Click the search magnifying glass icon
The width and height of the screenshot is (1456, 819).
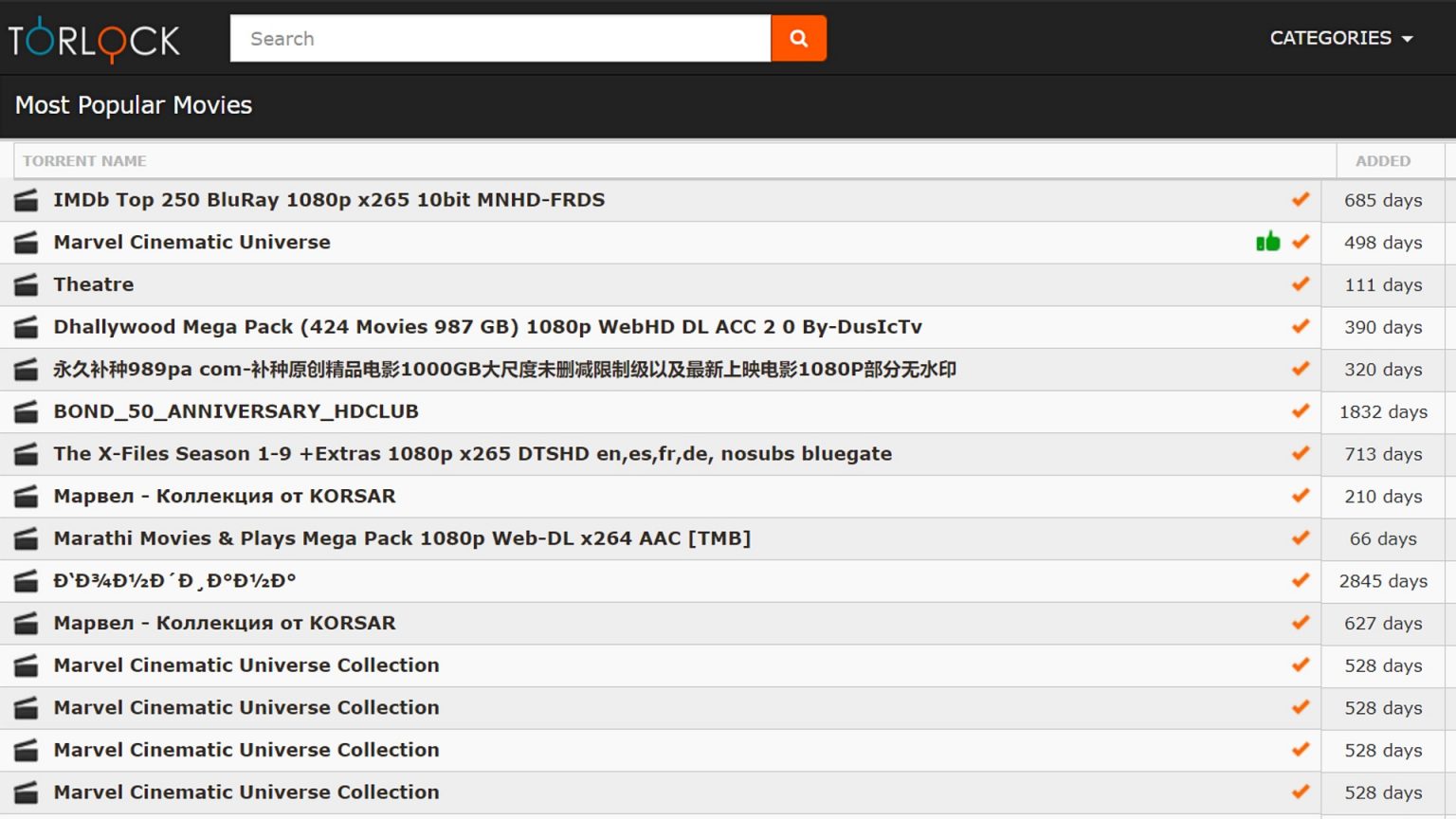798,38
